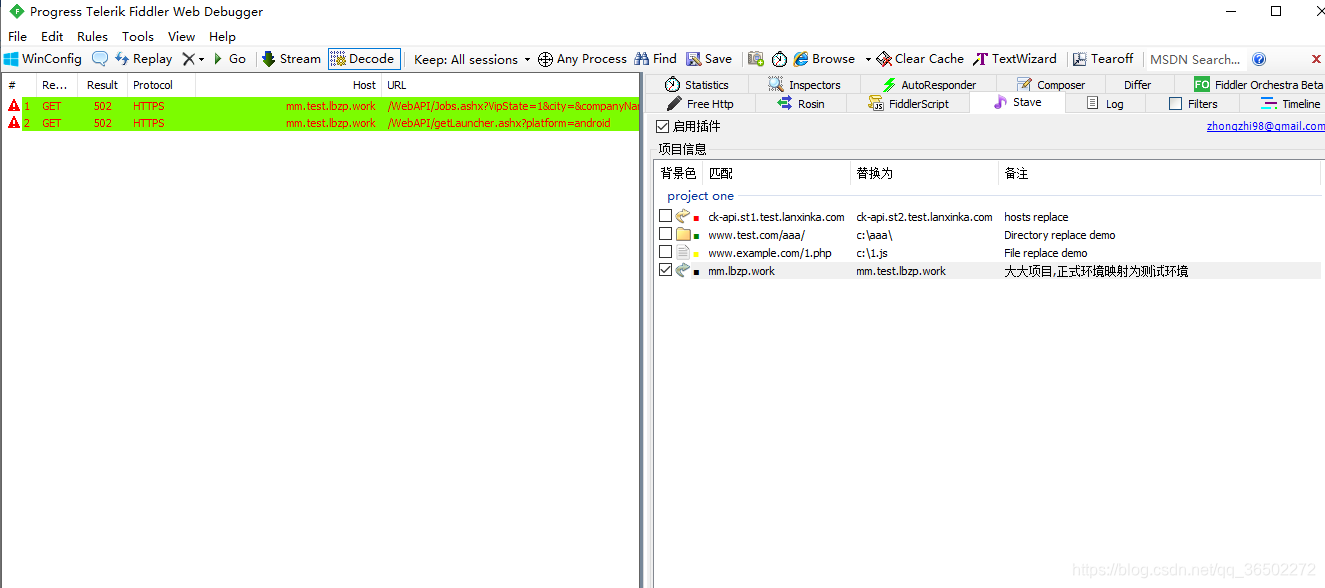Expand the Remove X dropdown arrow
The width and height of the screenshot is (1325, 588).
click(201, 59)
